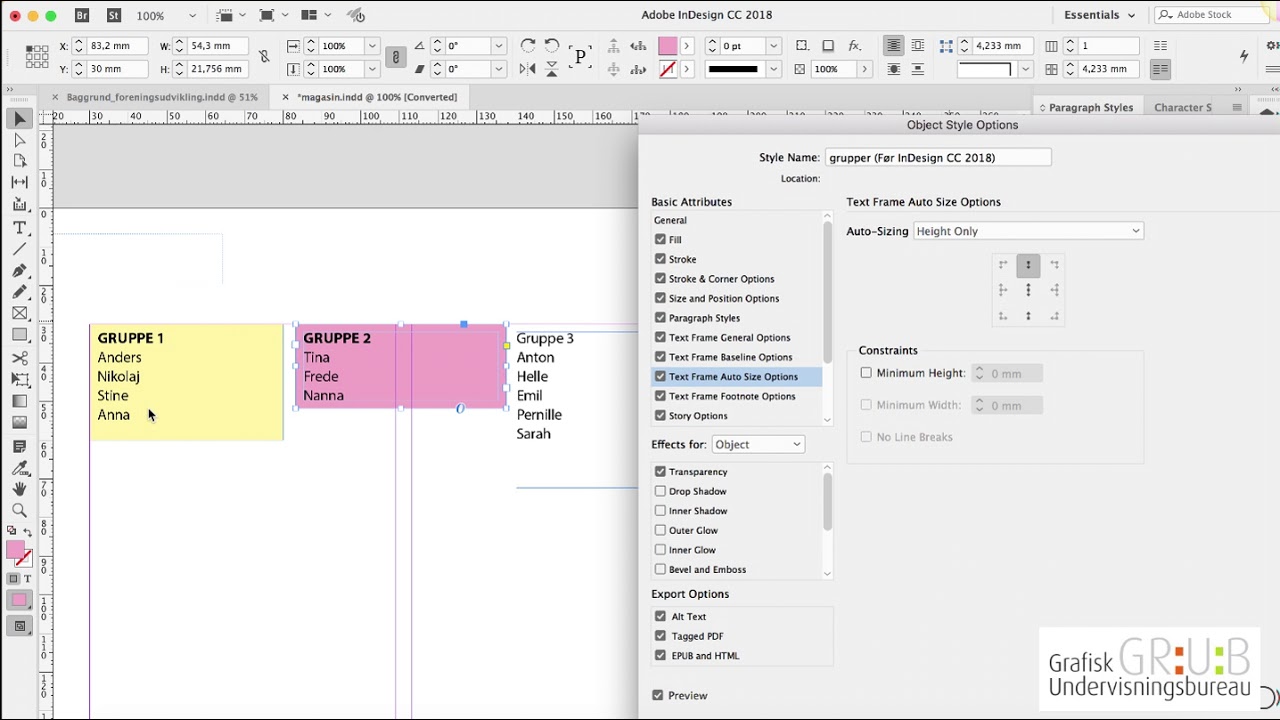
Task: Enable the Minimum Height constraint checkbox
Action: (x=866, y=373)
